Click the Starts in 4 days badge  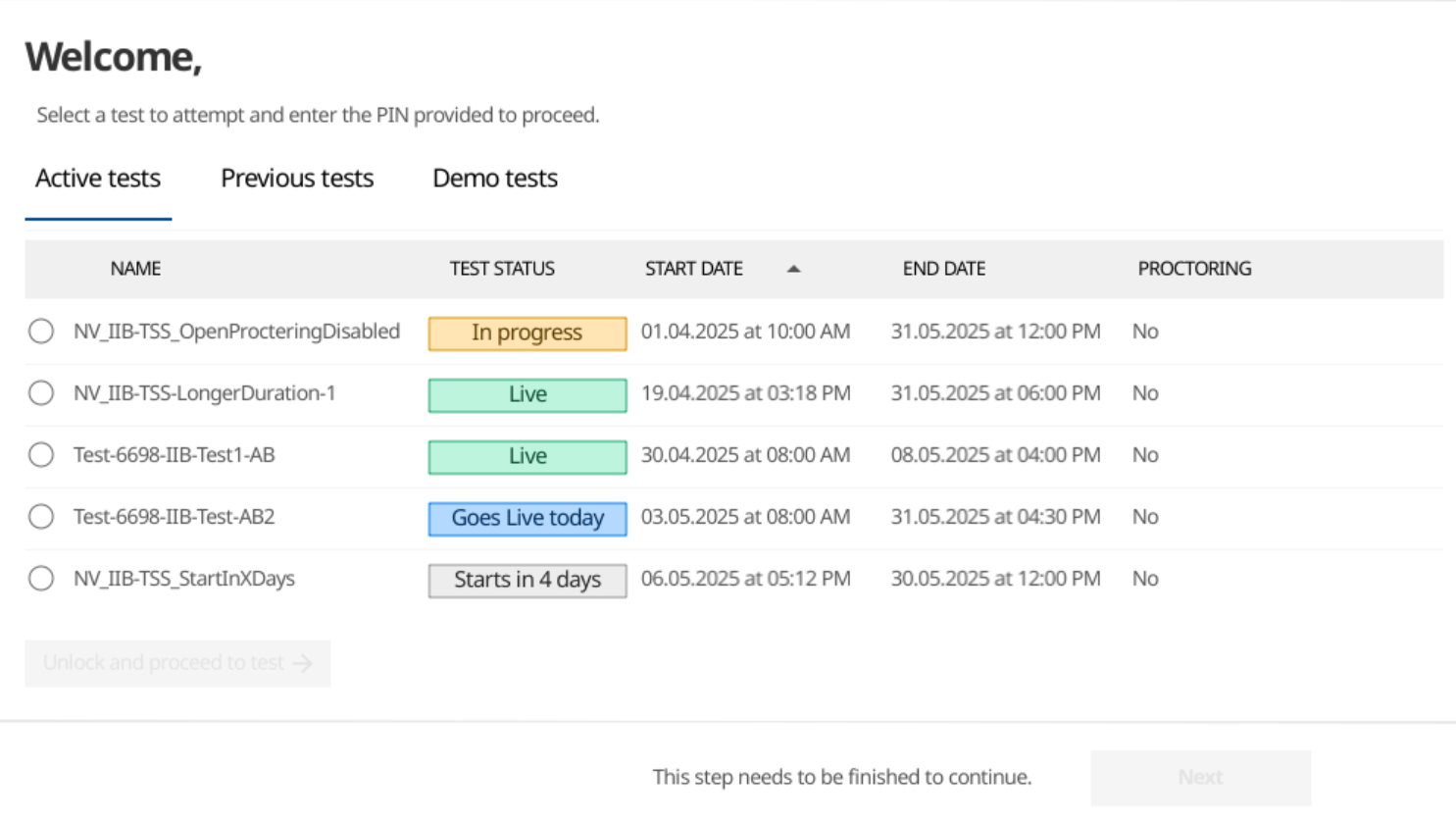click(527, 580)
